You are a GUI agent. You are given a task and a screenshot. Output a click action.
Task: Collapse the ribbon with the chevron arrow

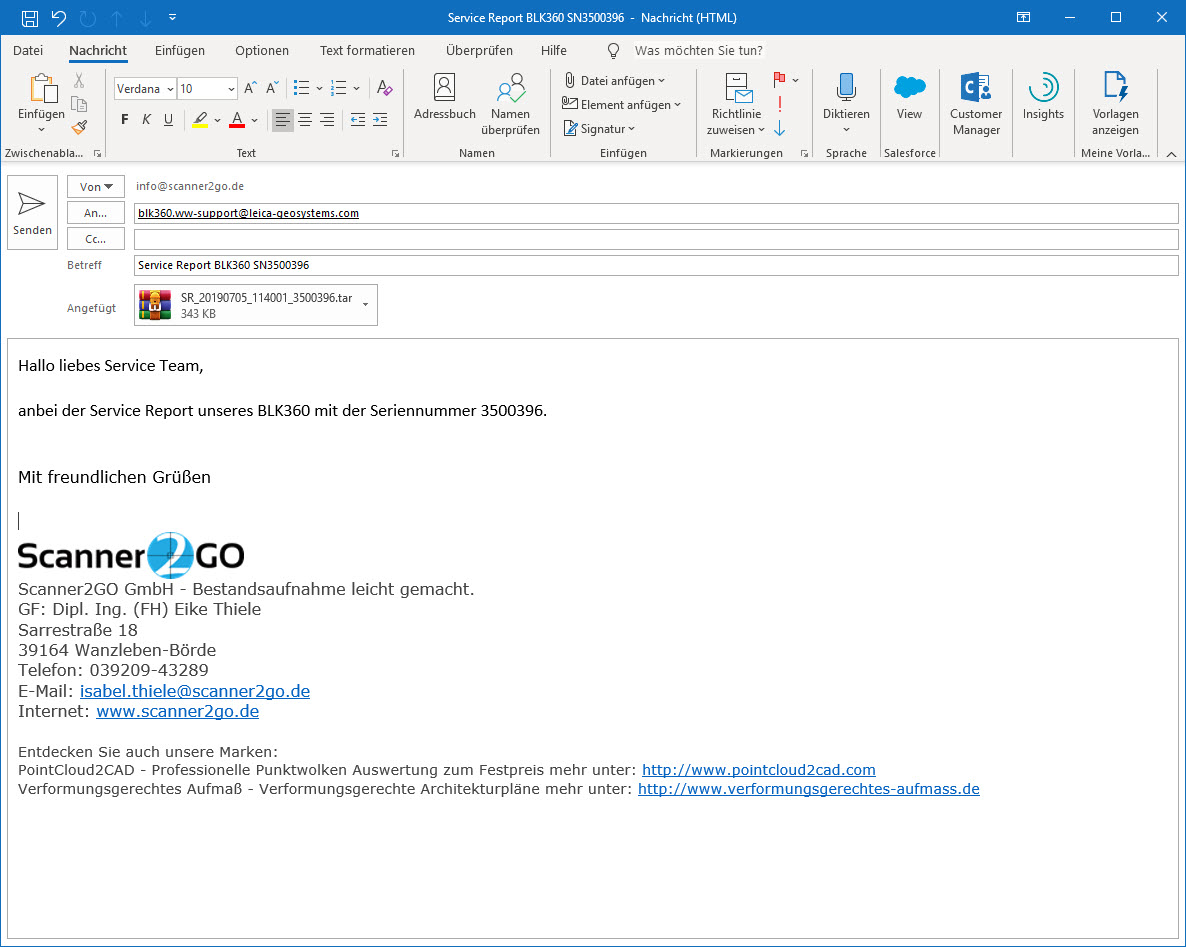pyautogui.click(x=1171, y=154)
